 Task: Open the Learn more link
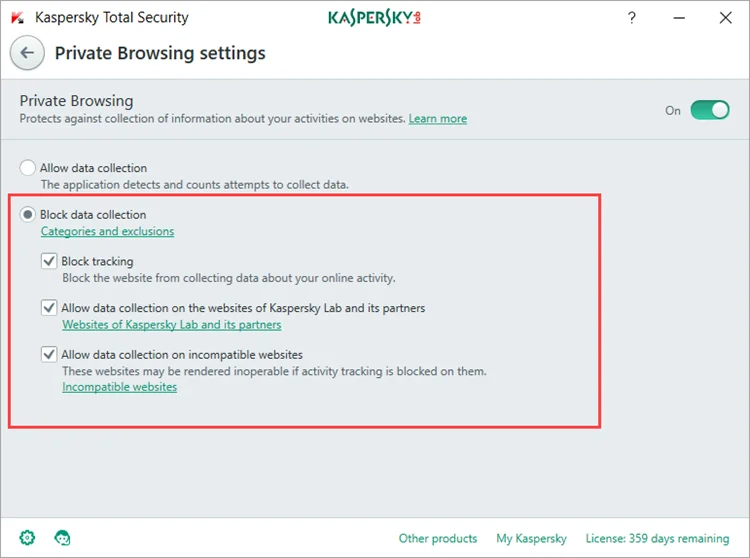point(438,119)
